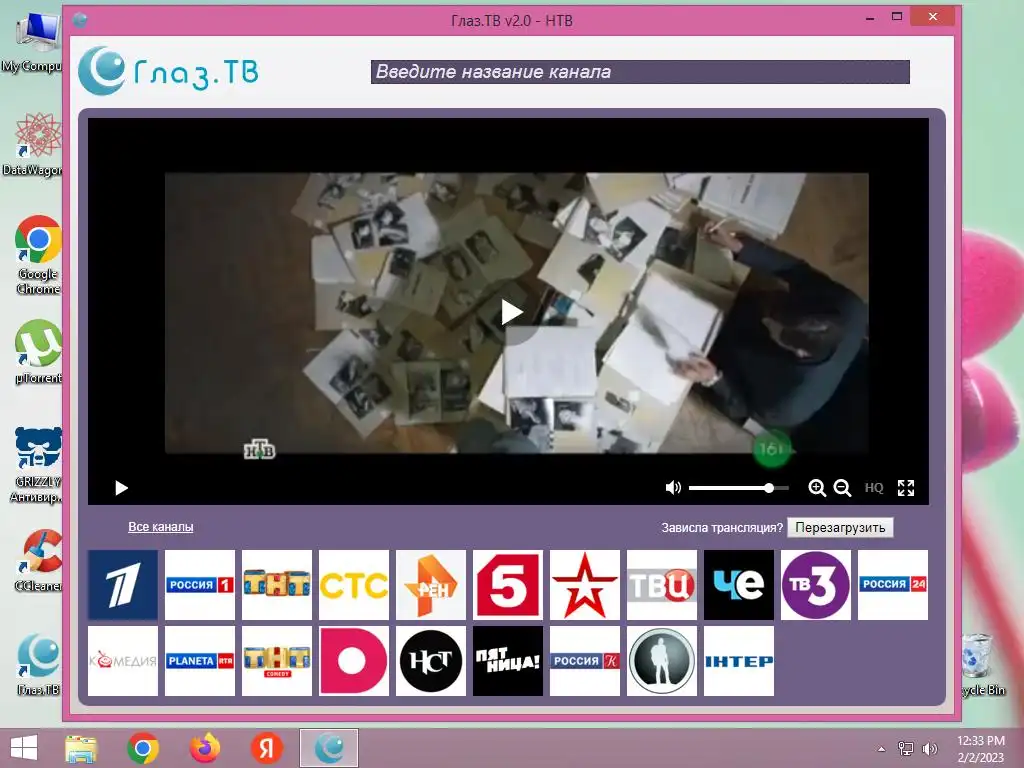Switch to Planeta RTR channel
The height and width of the screenshot is (768, 1024).
pos(200,661)
